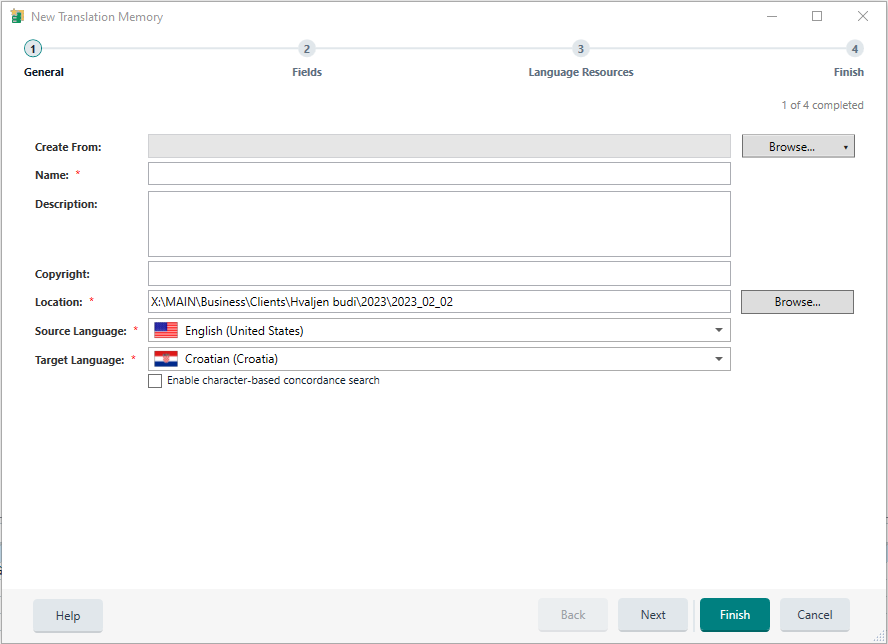Minimize the New Translation Memory window
Screen dimensions: 888x644
(x=772, y=16)
